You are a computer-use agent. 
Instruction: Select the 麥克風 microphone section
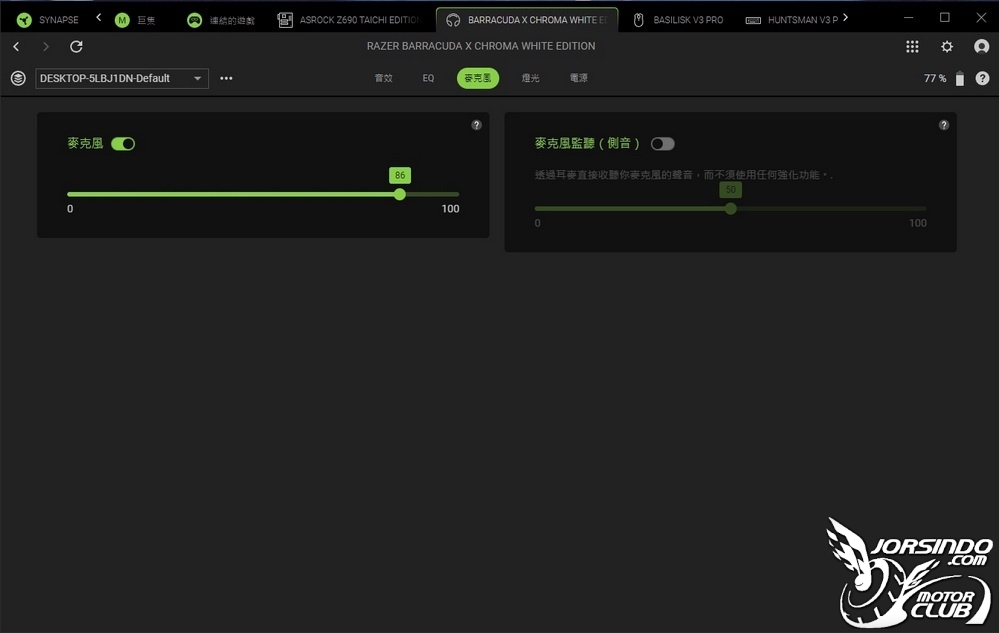(x=478, y=78)
